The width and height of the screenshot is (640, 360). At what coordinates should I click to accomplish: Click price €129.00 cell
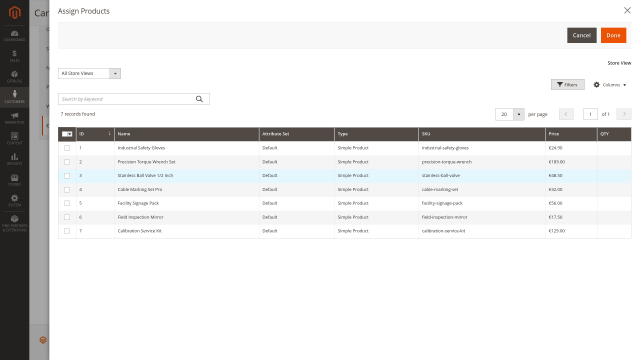click(x=571, y=231)
